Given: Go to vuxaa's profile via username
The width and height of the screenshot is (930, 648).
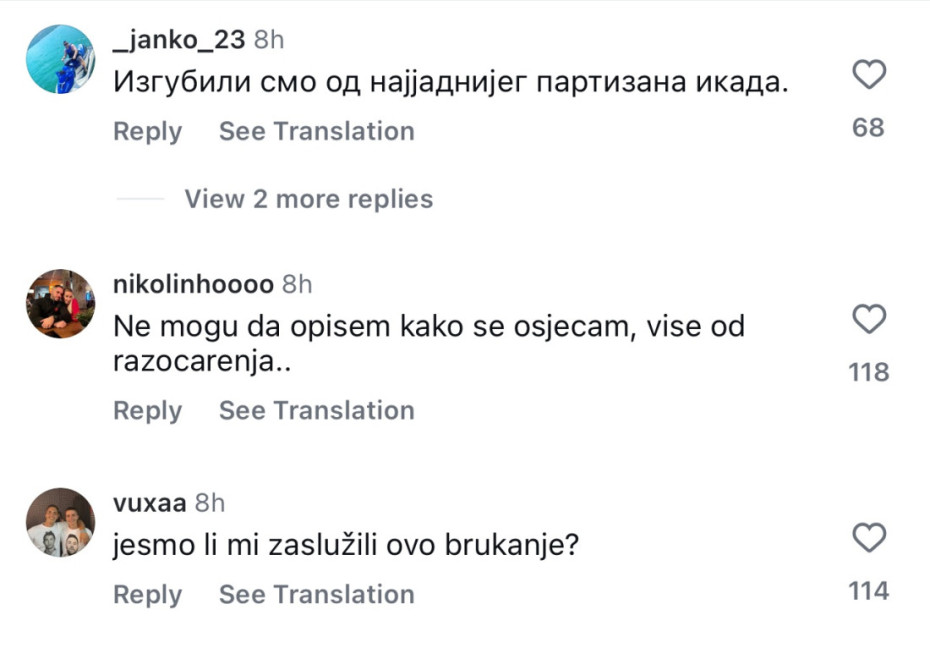Looking at the screenshot, I should [x=150, y=502].
